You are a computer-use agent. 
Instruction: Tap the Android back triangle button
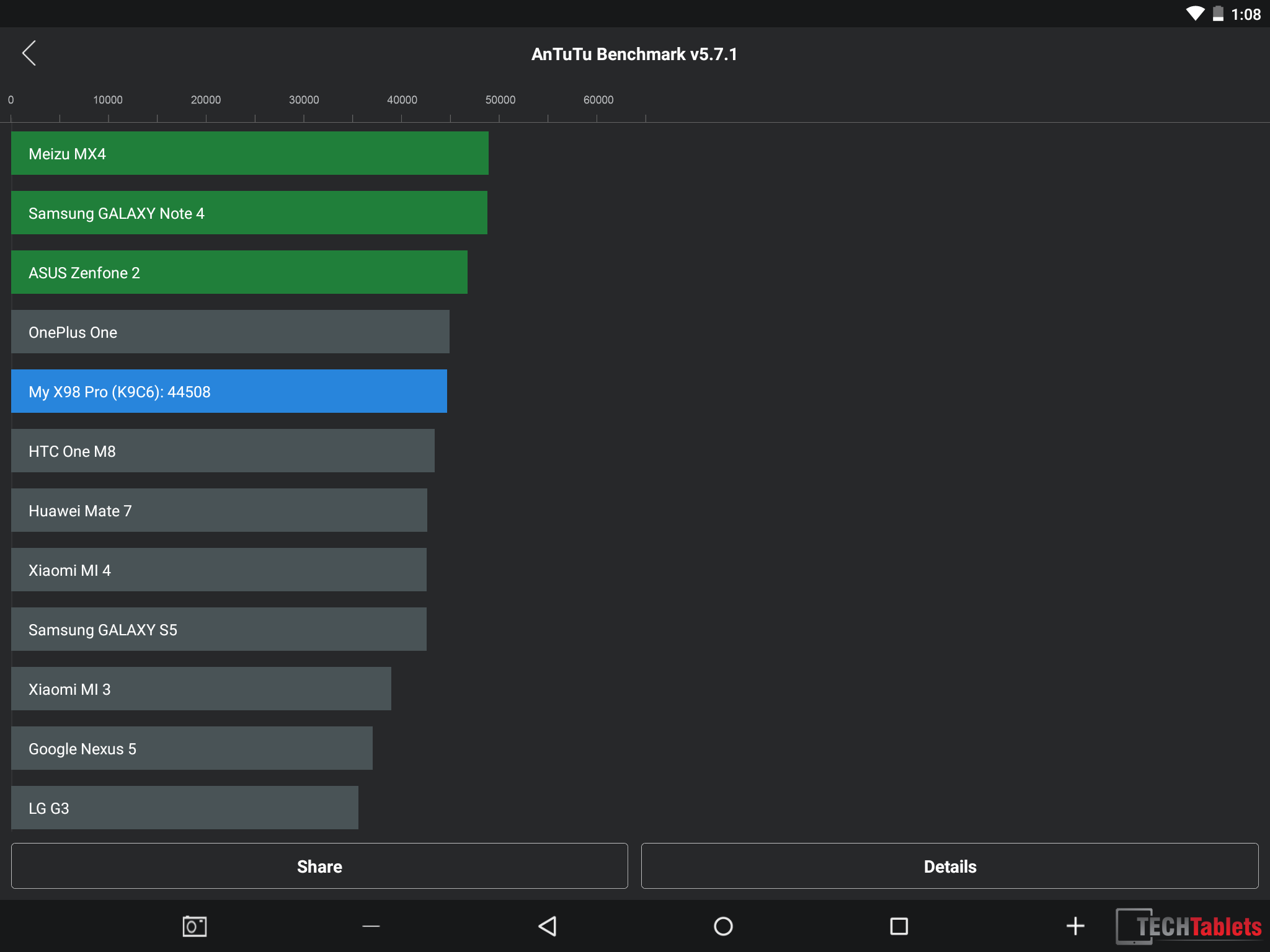pyautogui.click(x=547, y=926)
